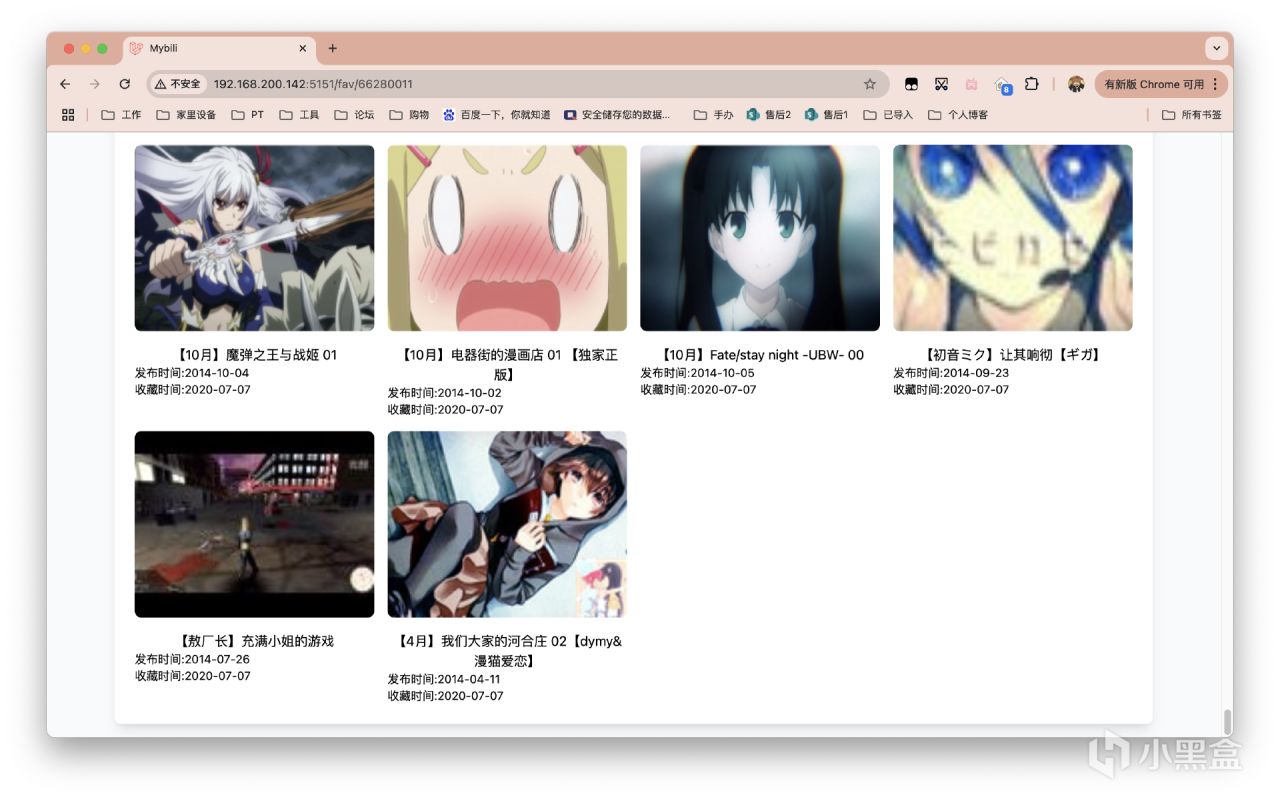Click title 【初音ミク】让其响彻【ギガ】
This screenshot has height=799, width=1280.
click(1013, 355)
